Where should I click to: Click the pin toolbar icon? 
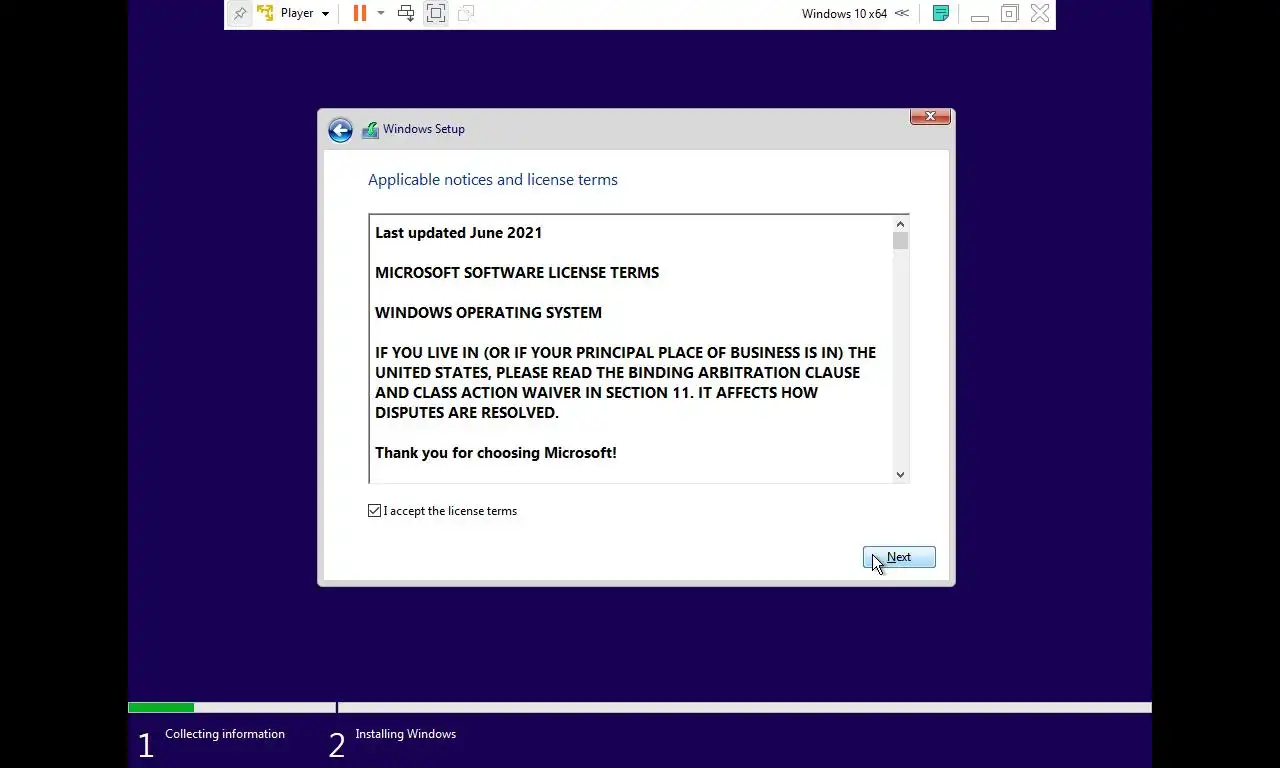coord(240,14)
